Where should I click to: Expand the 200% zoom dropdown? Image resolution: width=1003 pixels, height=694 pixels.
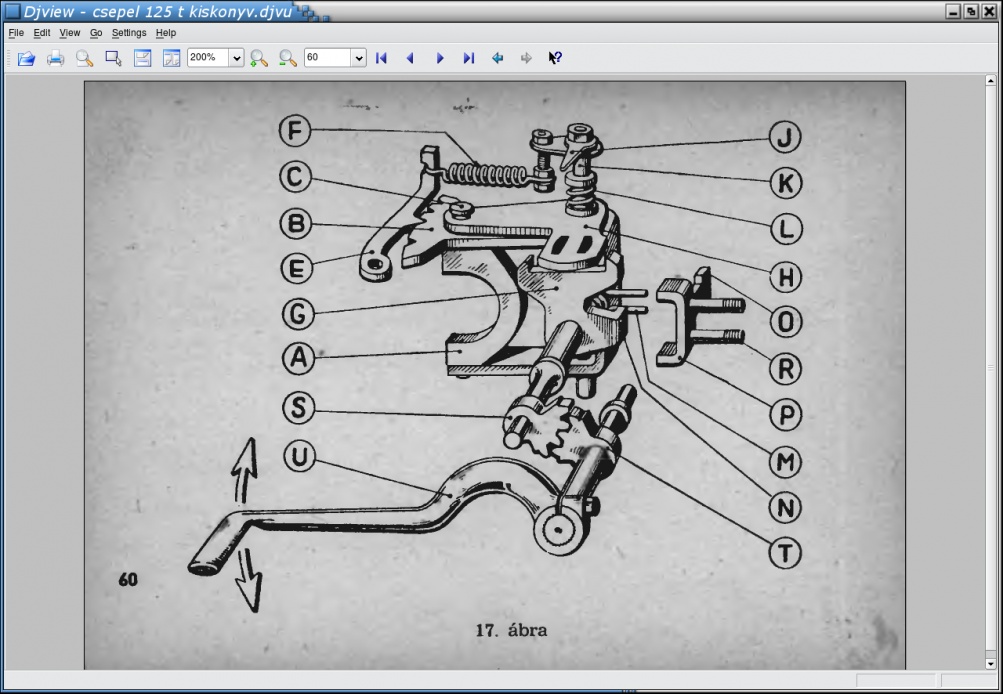237,58
